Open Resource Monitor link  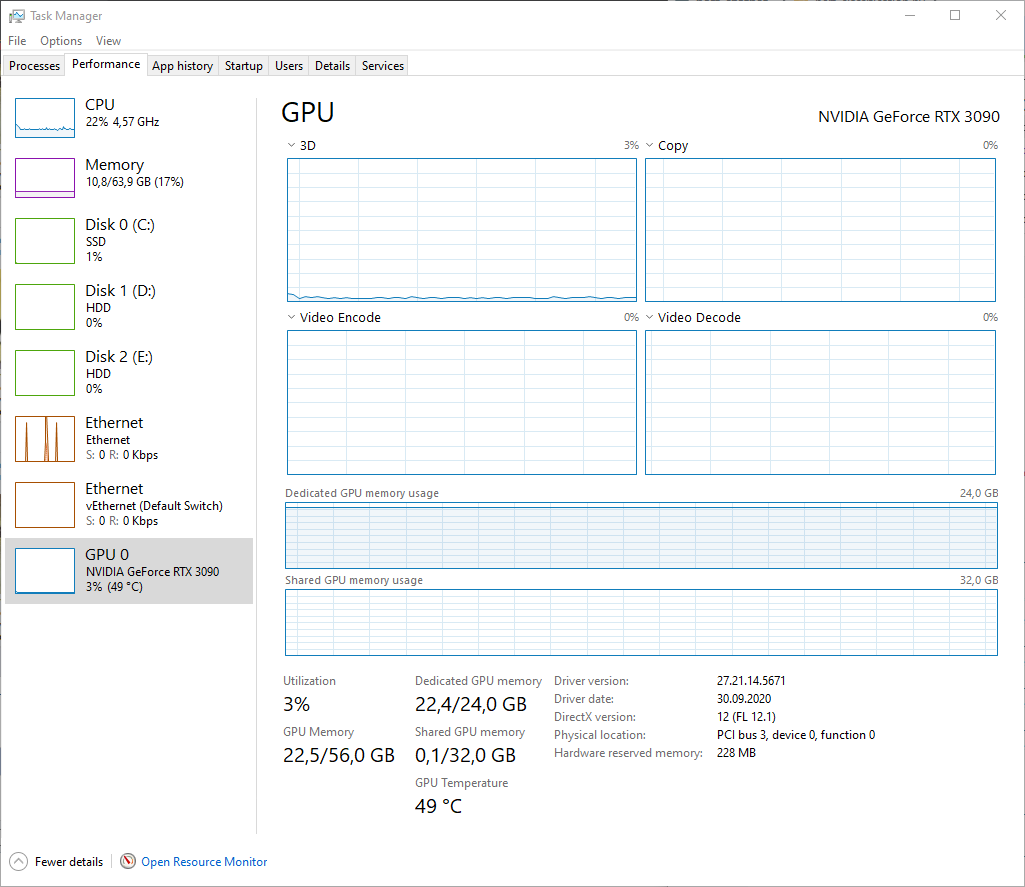204,862
